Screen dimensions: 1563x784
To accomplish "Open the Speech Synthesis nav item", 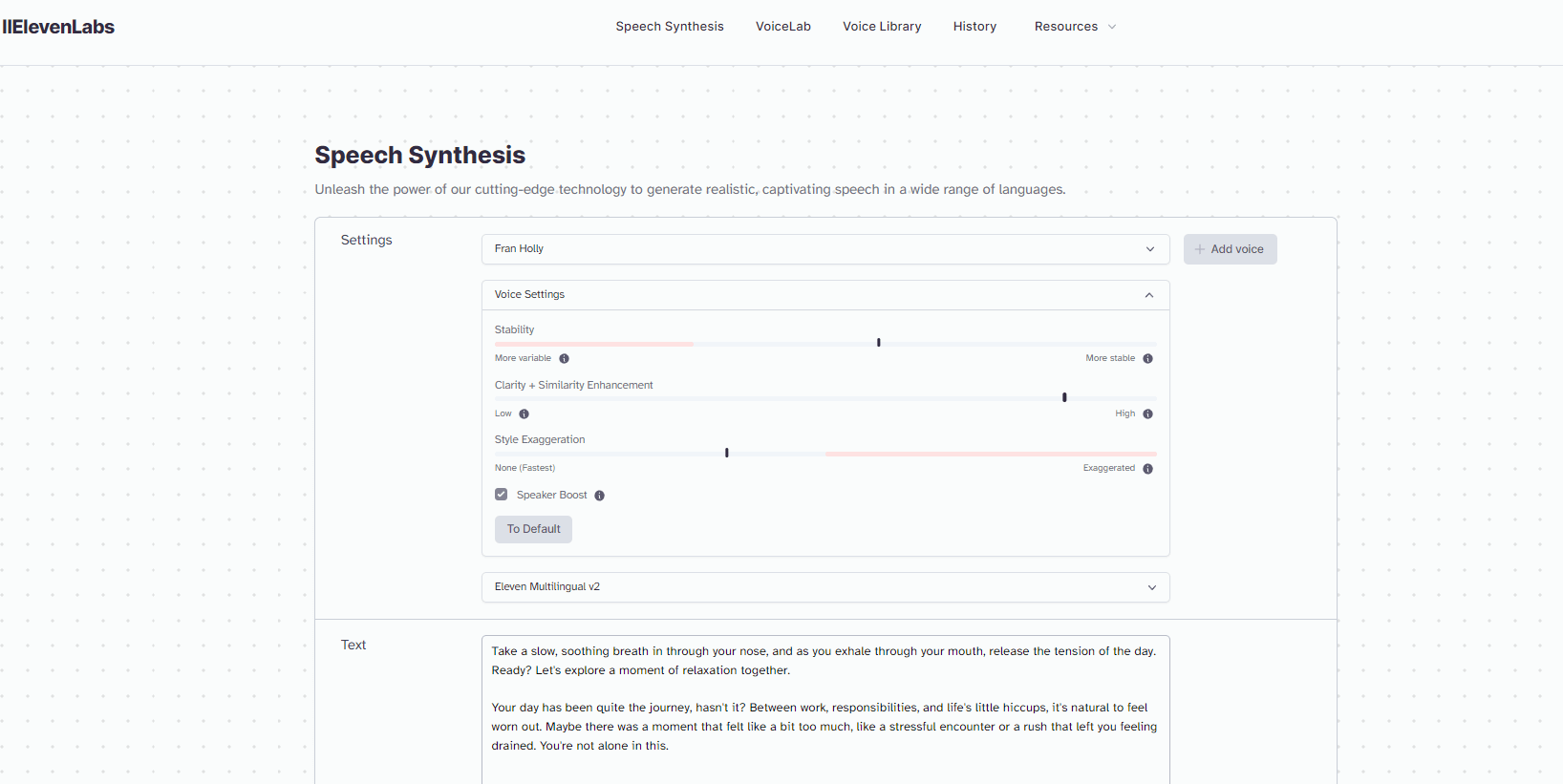I will tap(670, 27).
